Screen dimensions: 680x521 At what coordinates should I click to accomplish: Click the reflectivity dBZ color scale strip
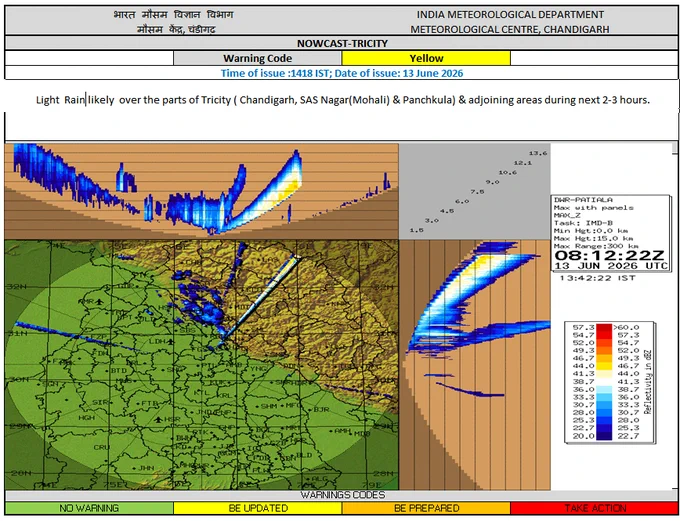604,382
